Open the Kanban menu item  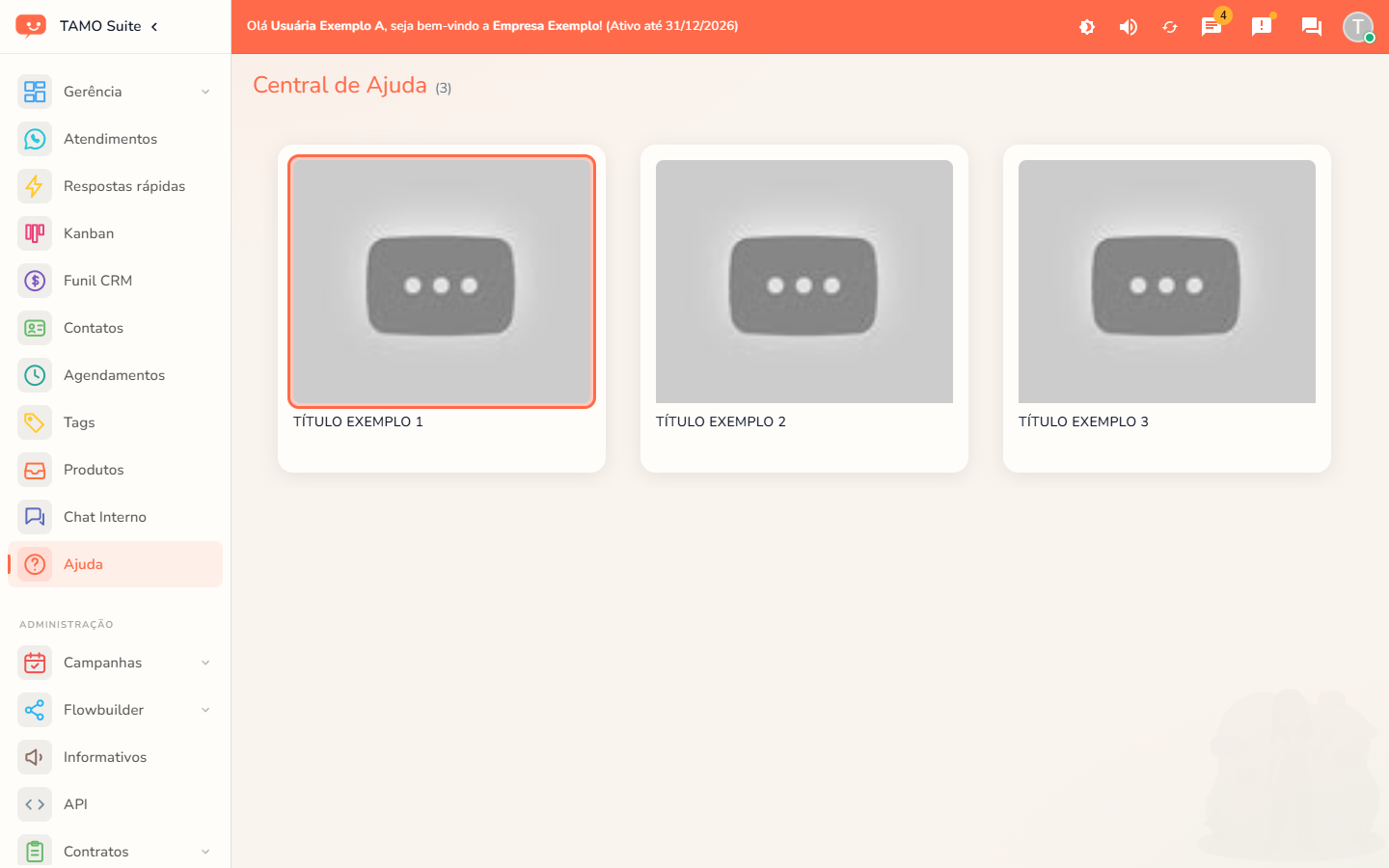[115, 233]
